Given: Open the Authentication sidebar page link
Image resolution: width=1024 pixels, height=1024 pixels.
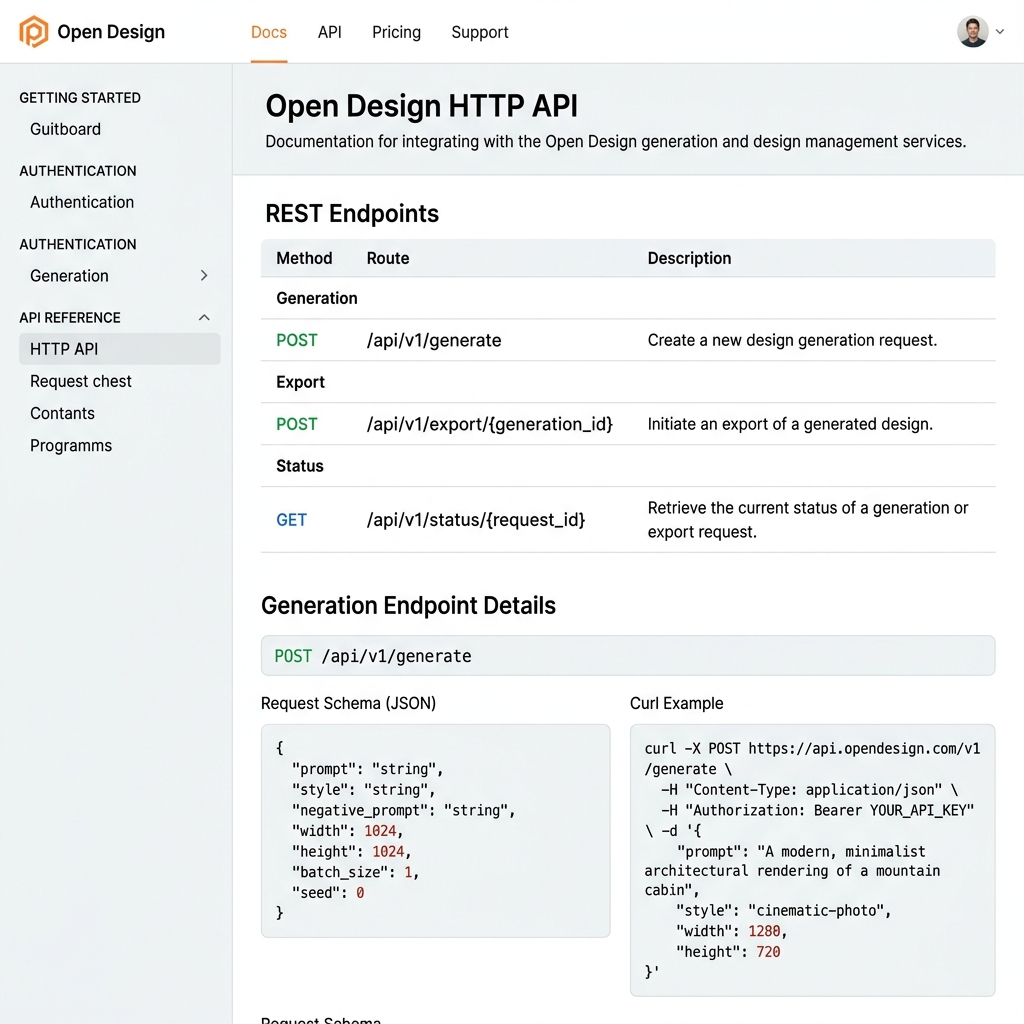Looking at the screenshot, I should [x=82, y=202].
